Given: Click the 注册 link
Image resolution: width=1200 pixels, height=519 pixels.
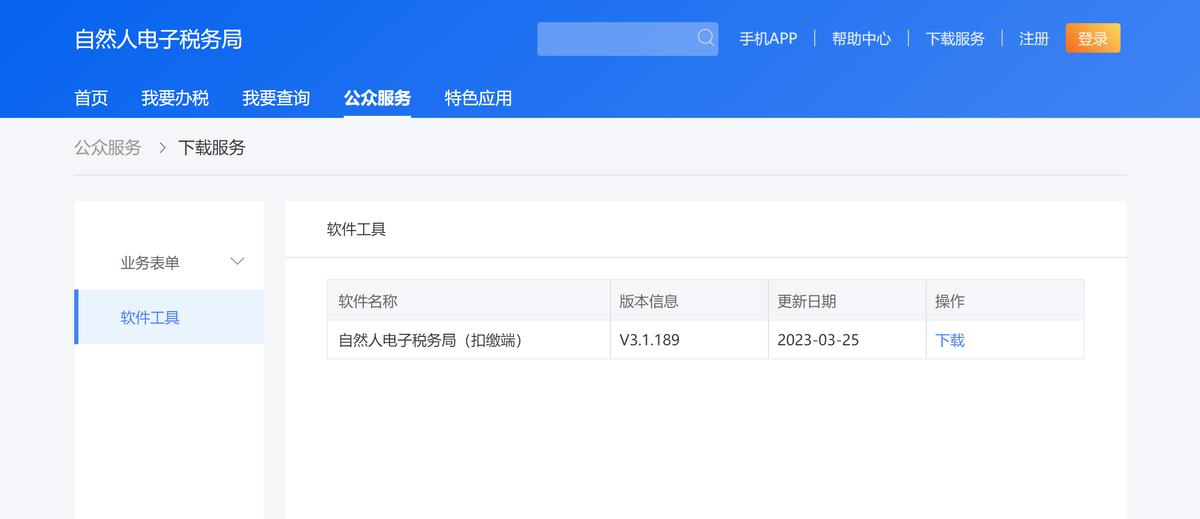Looking at the screenshot, I should pyautogui.click(x=1034, y=39).
